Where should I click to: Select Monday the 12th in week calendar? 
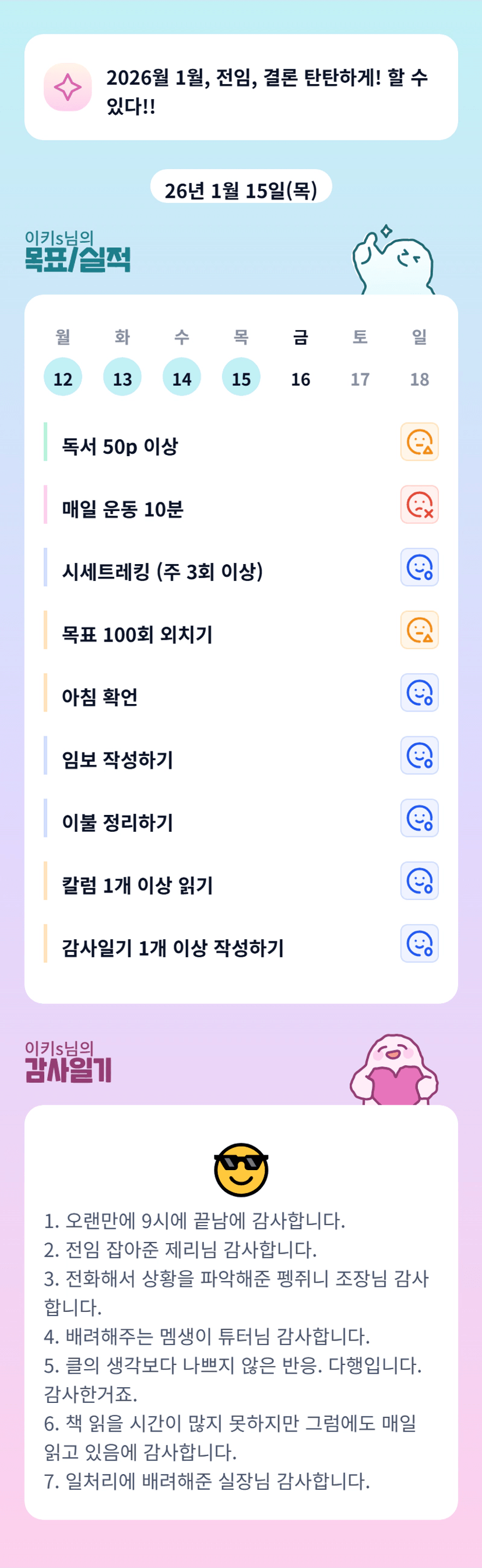[x=62, y=377]
